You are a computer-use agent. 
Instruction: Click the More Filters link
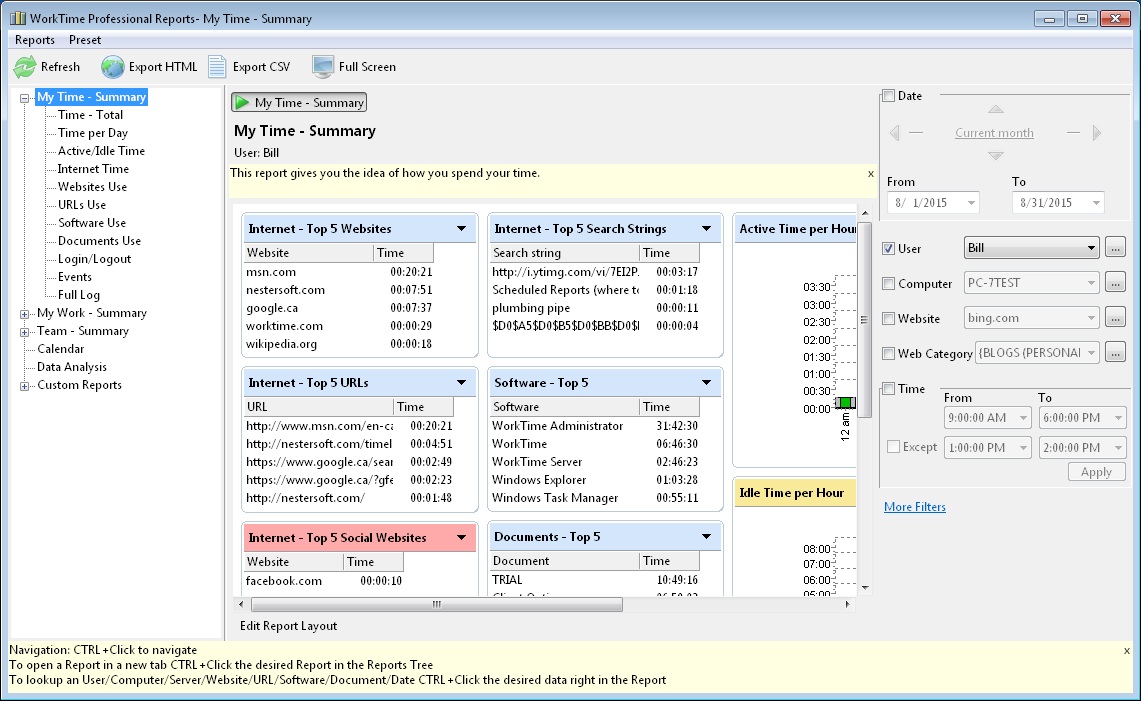tap(915, 507)
